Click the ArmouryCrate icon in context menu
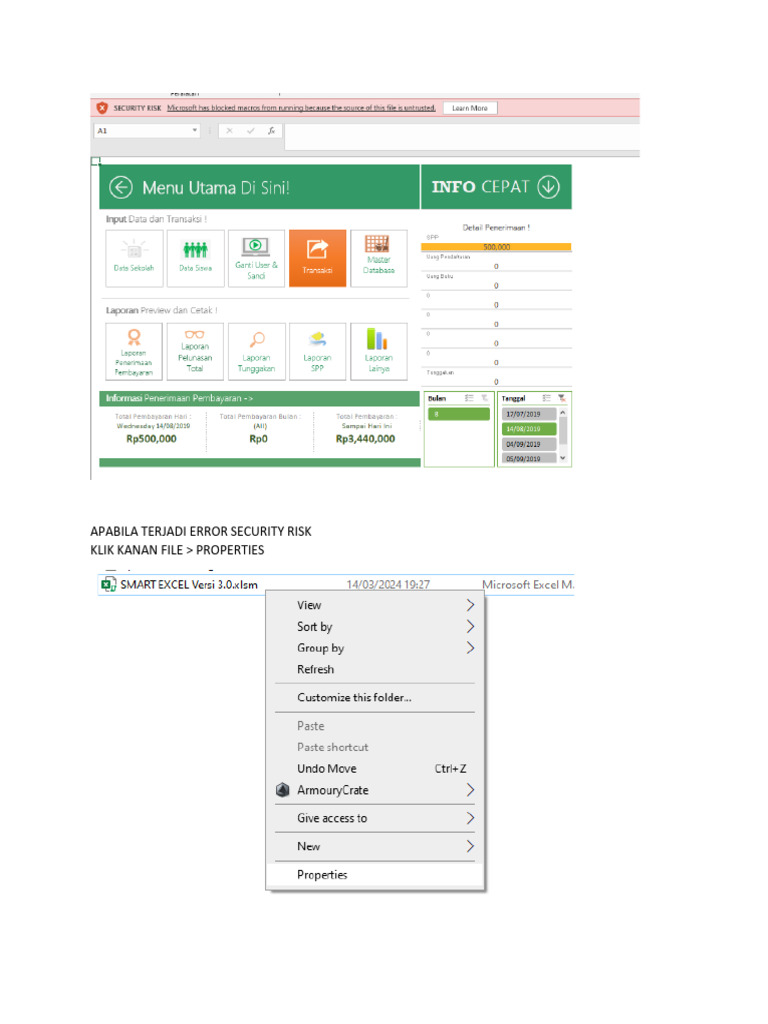The width and height of the screenshot is (768, 1024). pos(282,790)
